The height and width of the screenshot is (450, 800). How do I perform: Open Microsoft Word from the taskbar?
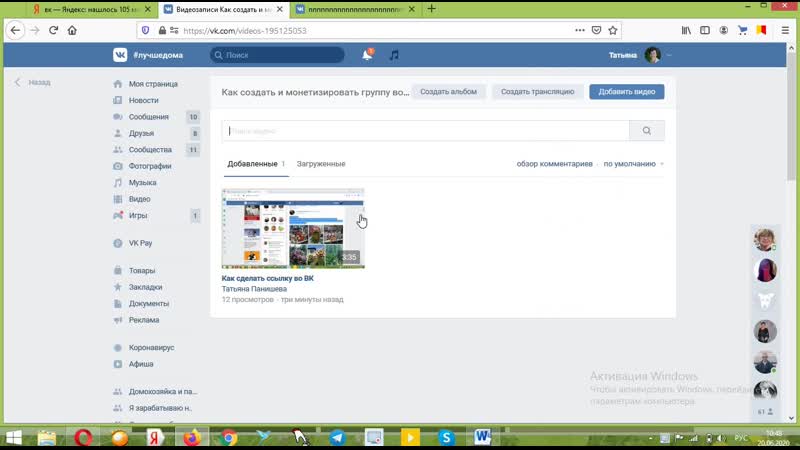[482, 438]
